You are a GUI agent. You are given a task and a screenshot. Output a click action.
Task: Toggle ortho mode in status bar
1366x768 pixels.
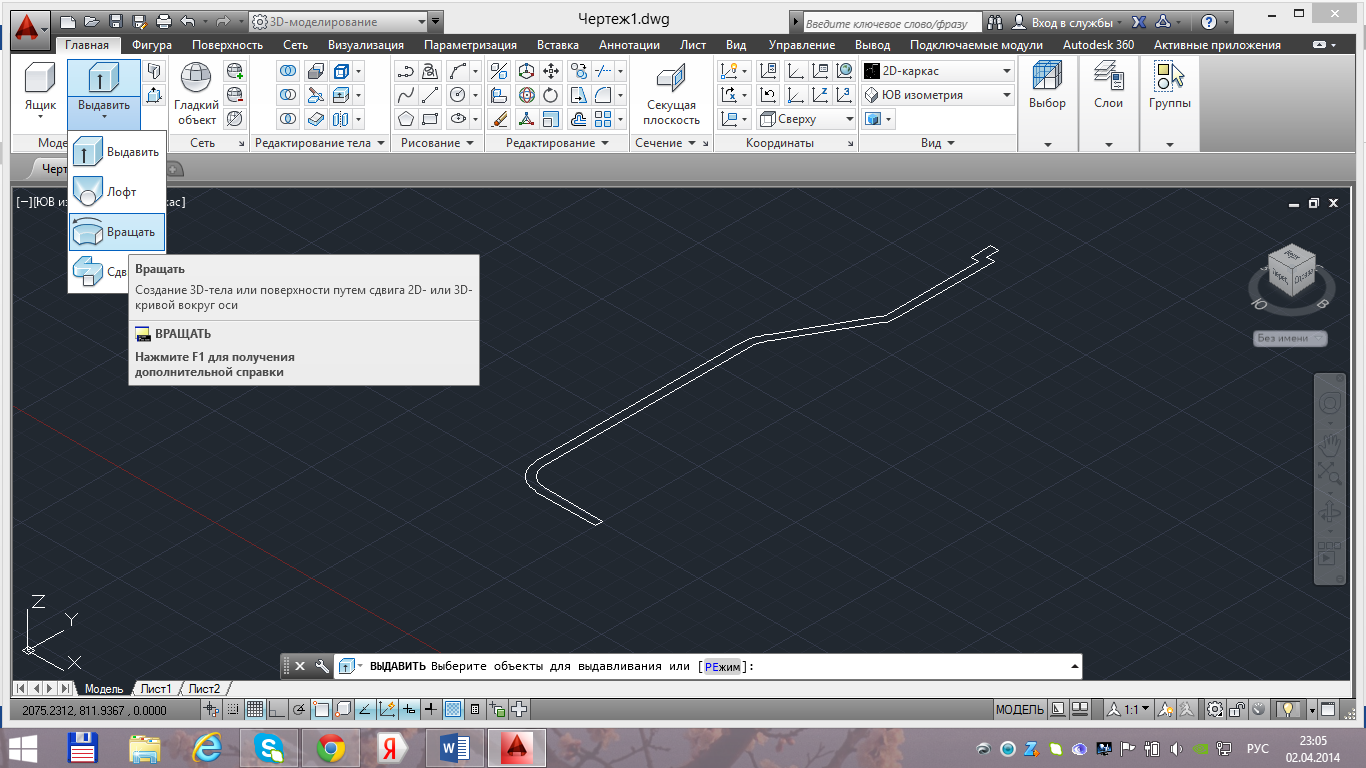tap(276, 710)
